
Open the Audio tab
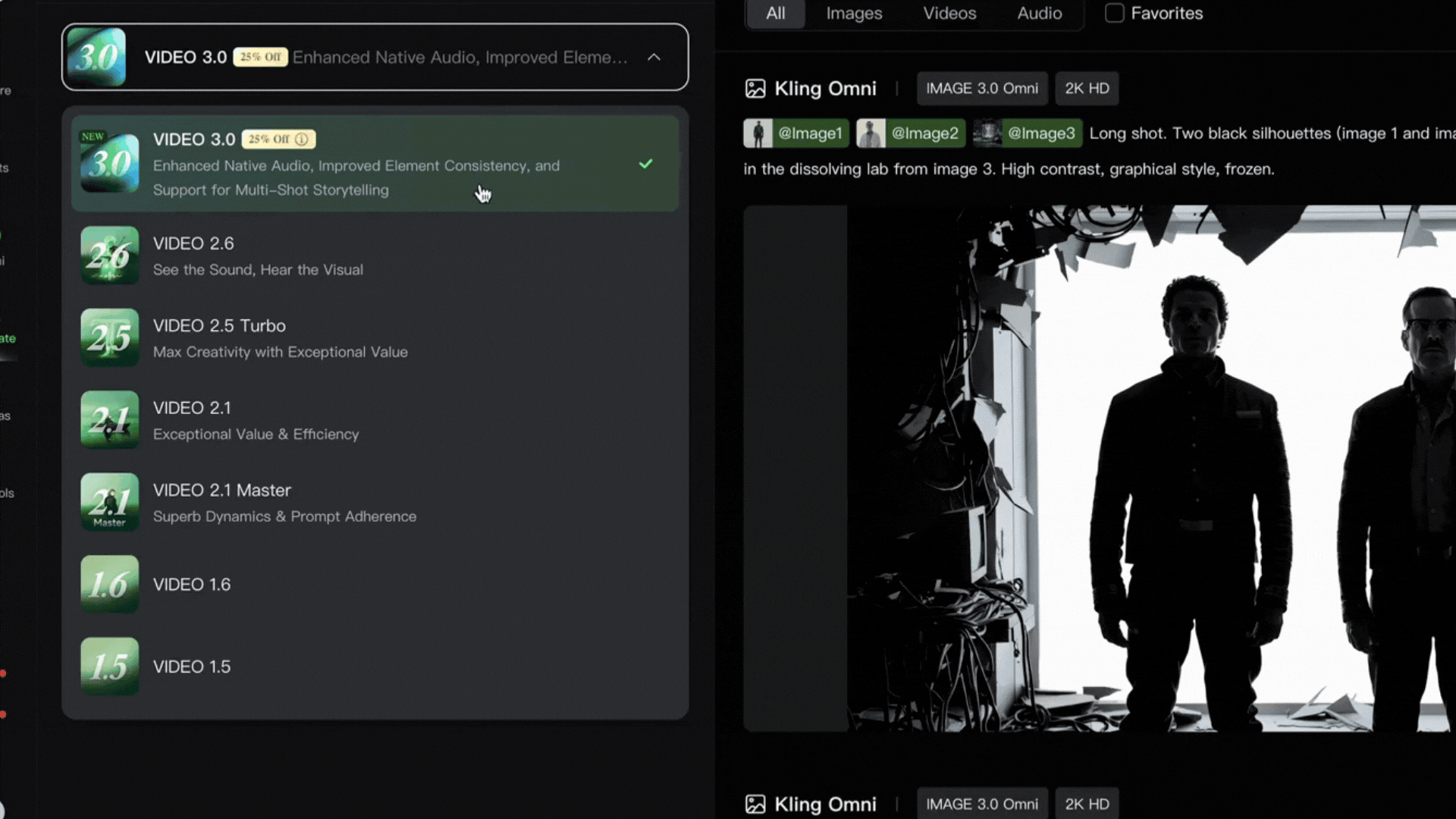coord(1039,13)
